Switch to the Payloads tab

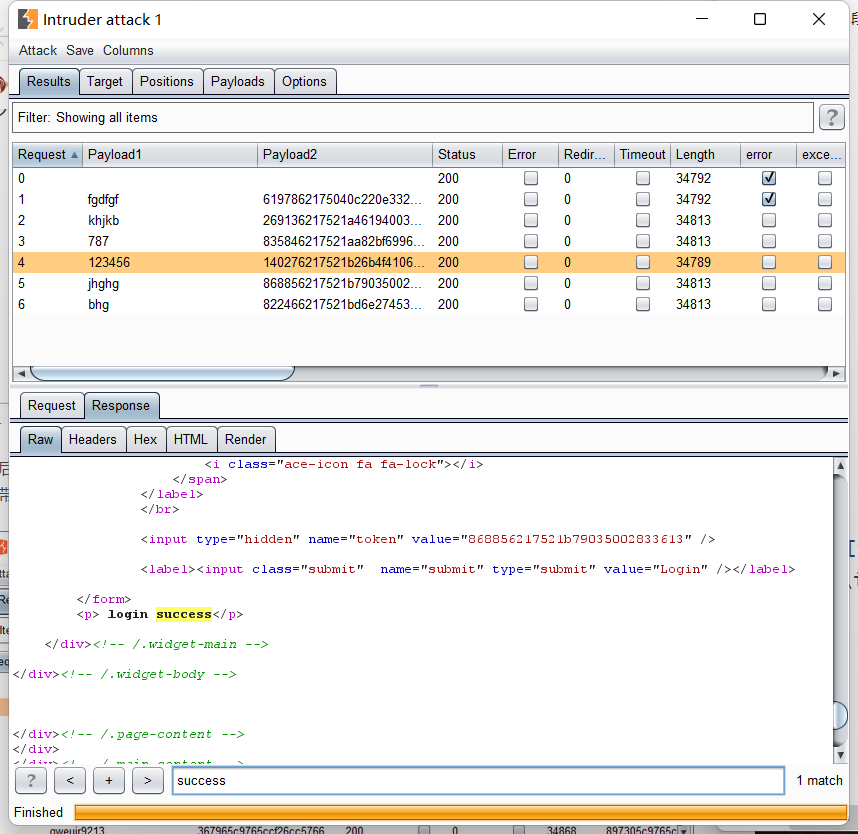(237, 82)
